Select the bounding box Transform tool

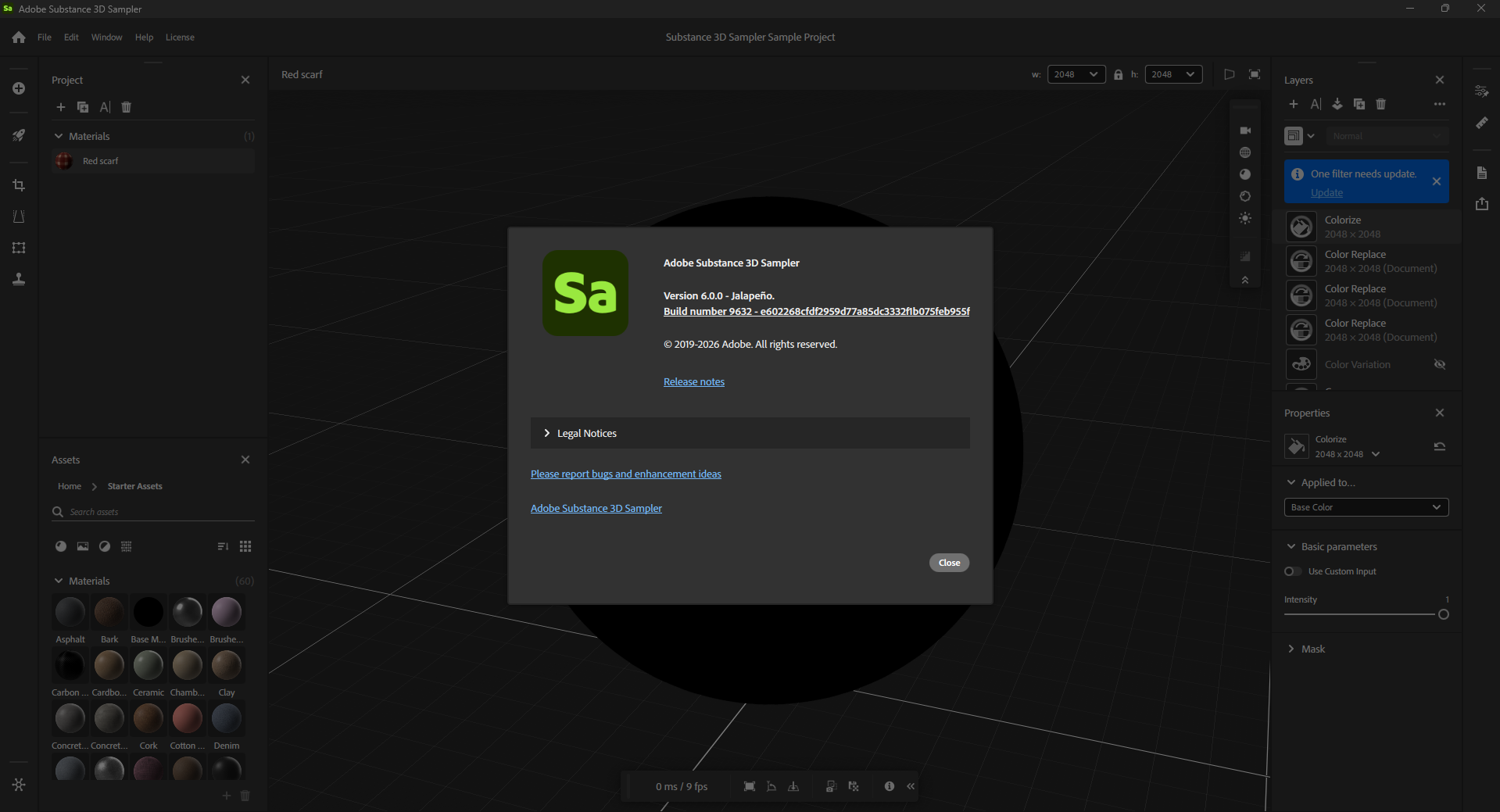point(19,248)
